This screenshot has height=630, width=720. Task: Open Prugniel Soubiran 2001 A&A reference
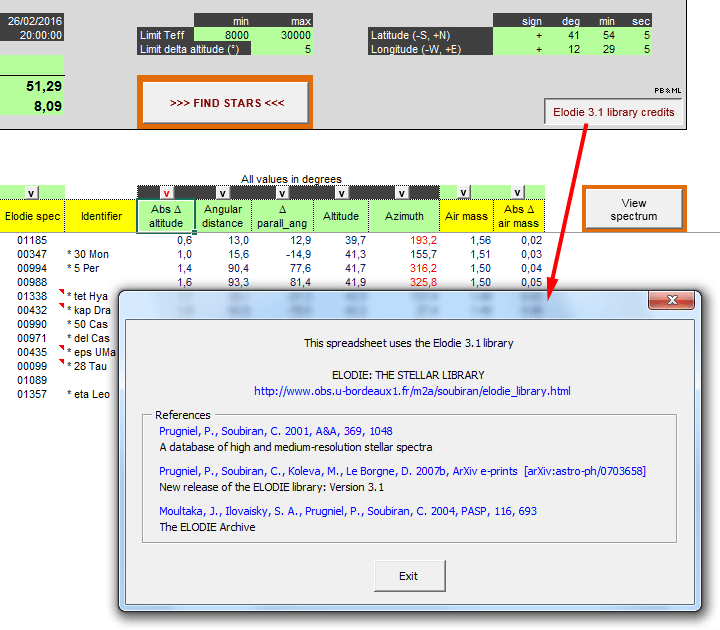(x=276, y=431)
